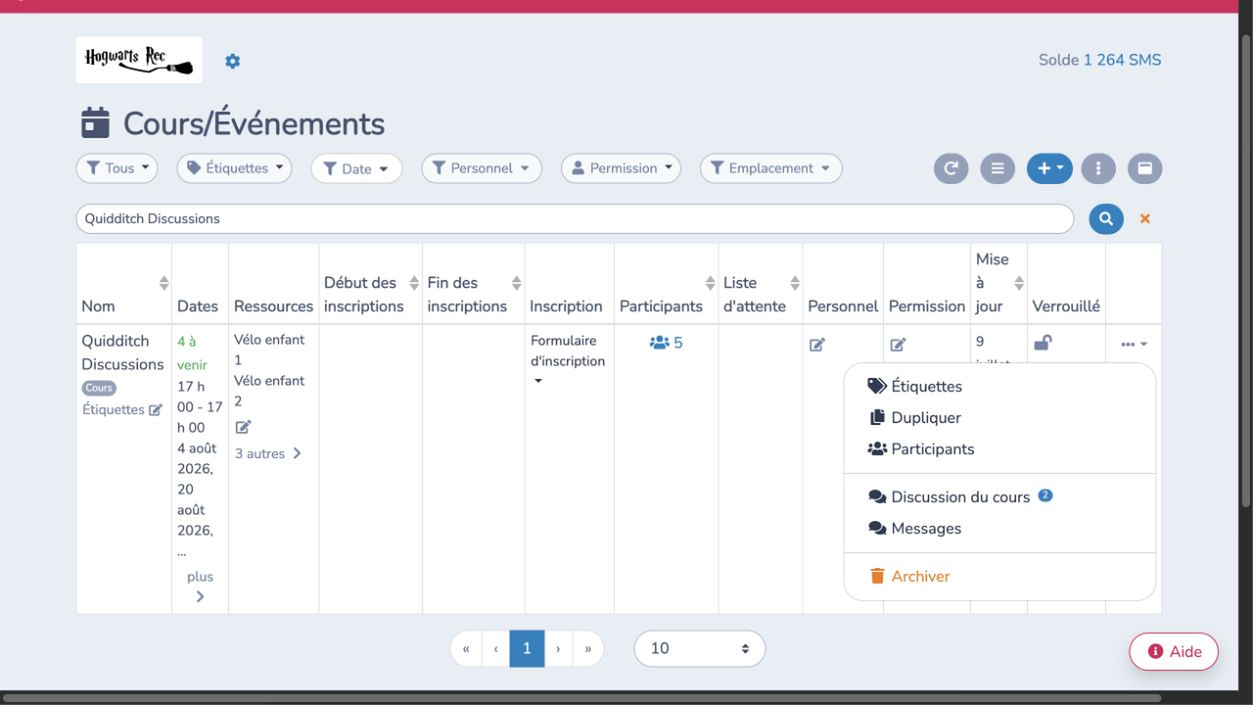Viewport: 1253px width, 705px height.
Task: Expand the Étiquettes filter dropdown
Action: (234, 168)
